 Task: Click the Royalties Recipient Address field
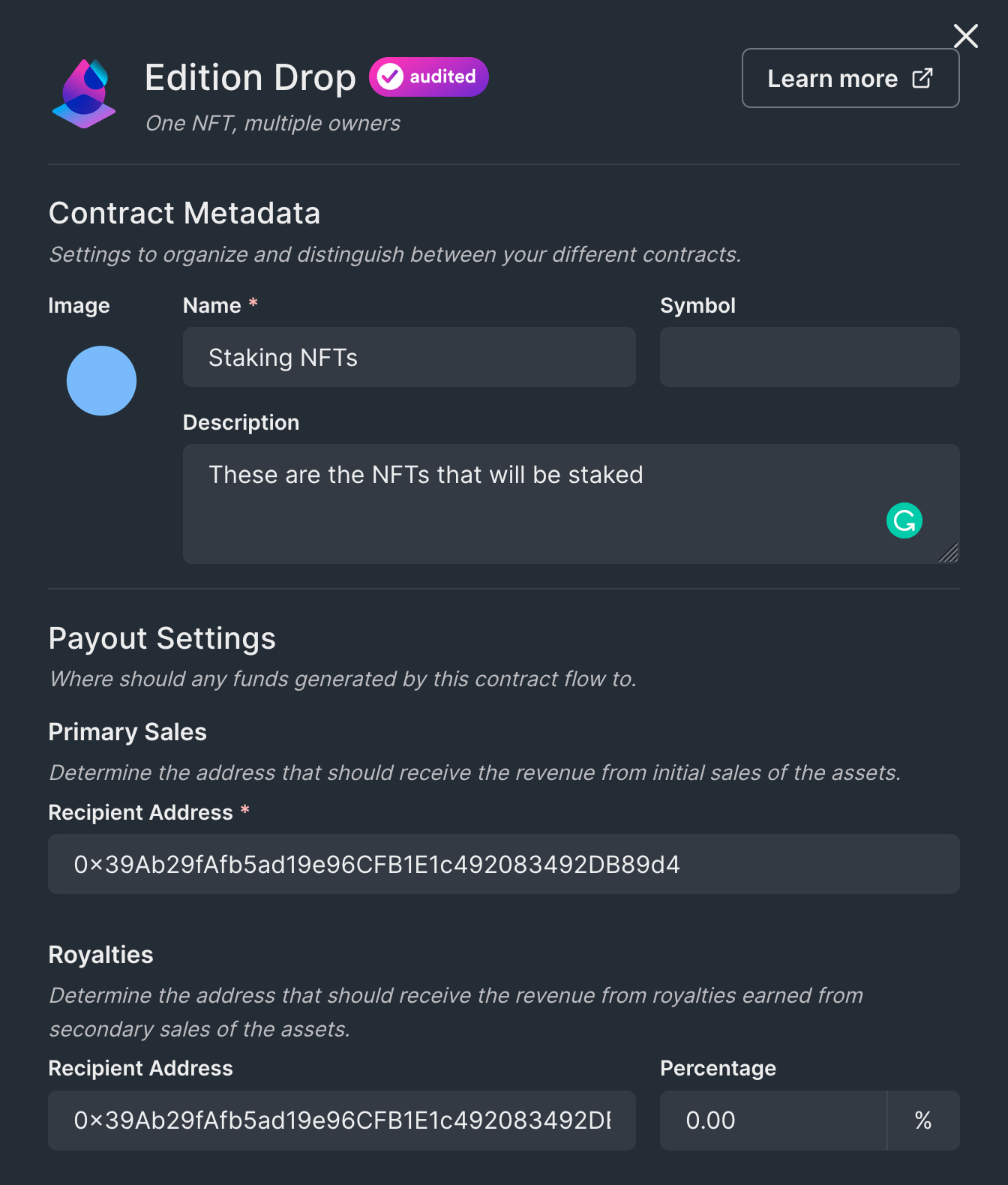pos(341,1120)
